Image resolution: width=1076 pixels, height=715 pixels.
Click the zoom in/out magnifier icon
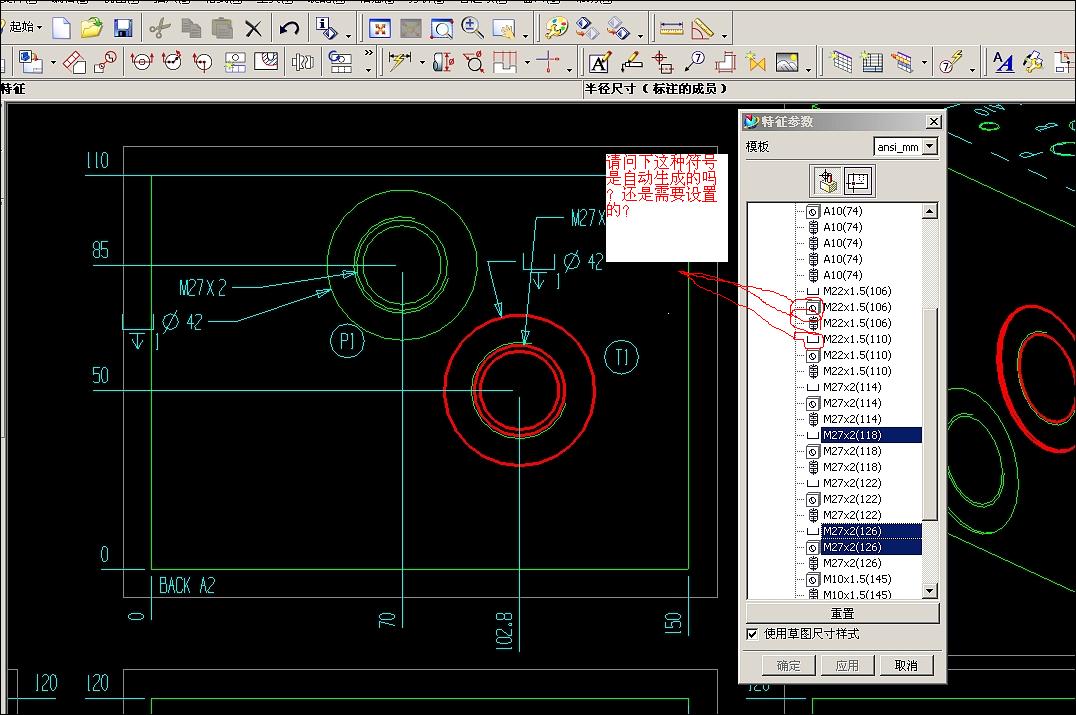[x=473, y=28]
